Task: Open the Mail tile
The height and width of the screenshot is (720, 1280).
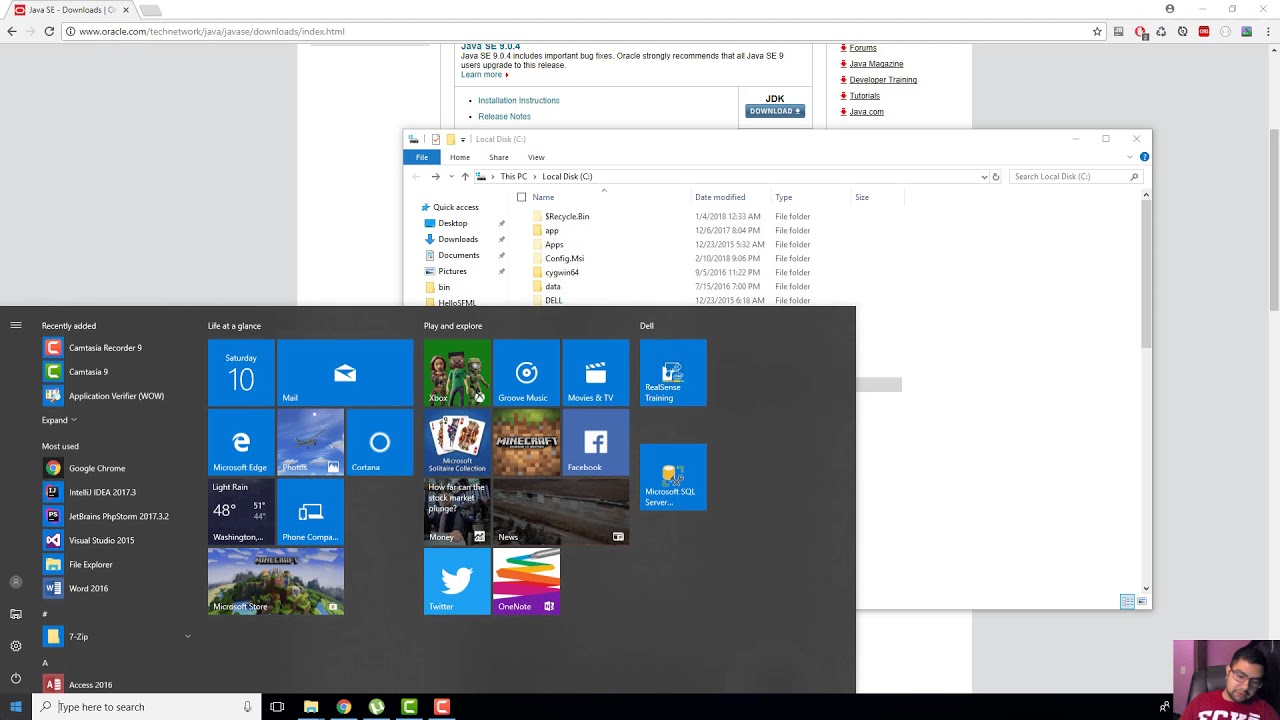Action: click(345, 373)
